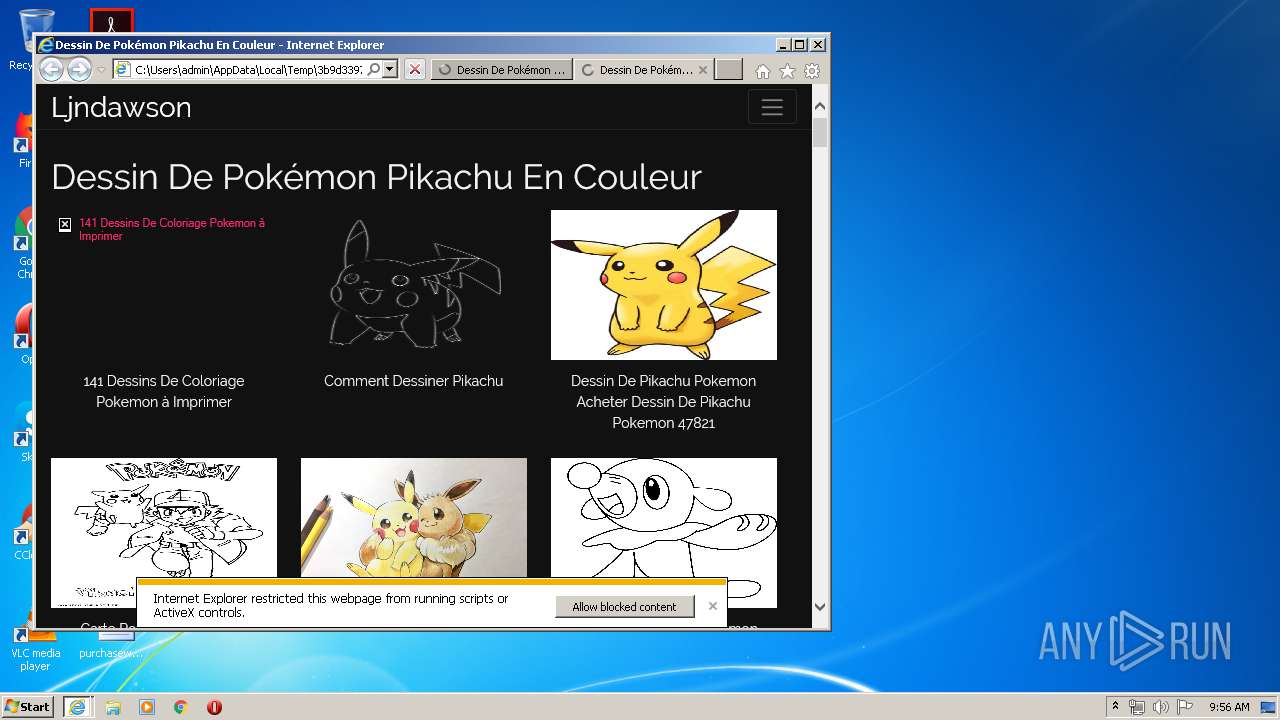Screen dimensions: 1280x720
Task: Open the Action Center flag icon
Action: 1185,707
